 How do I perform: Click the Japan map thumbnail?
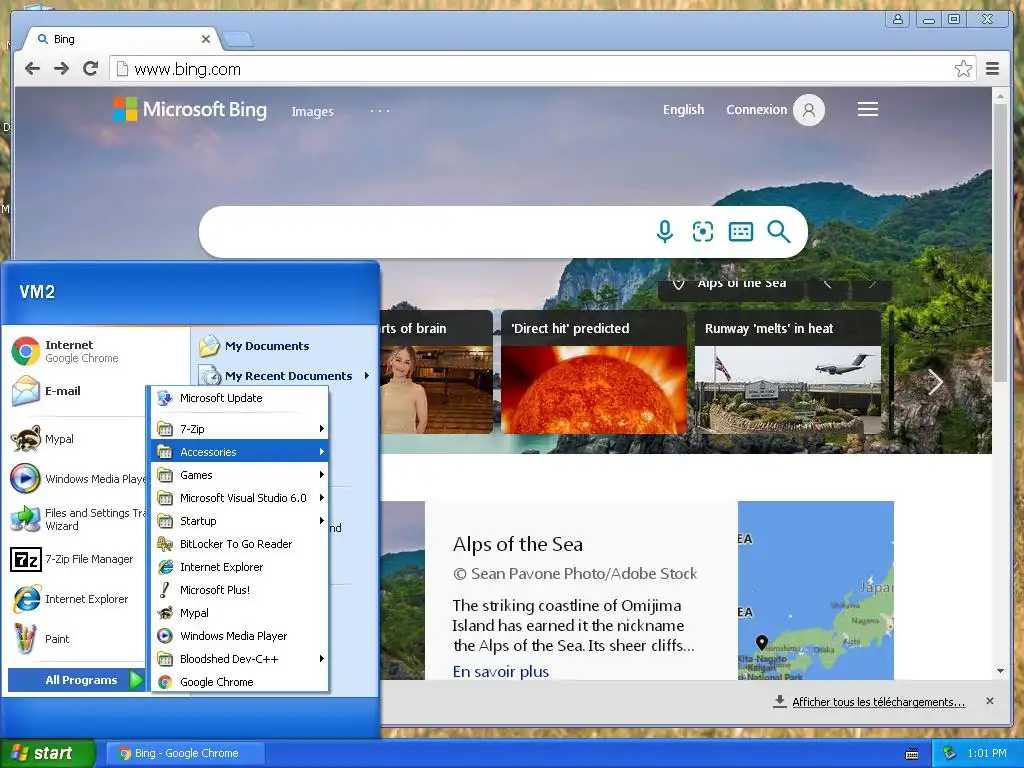click(x=815, y=590)
